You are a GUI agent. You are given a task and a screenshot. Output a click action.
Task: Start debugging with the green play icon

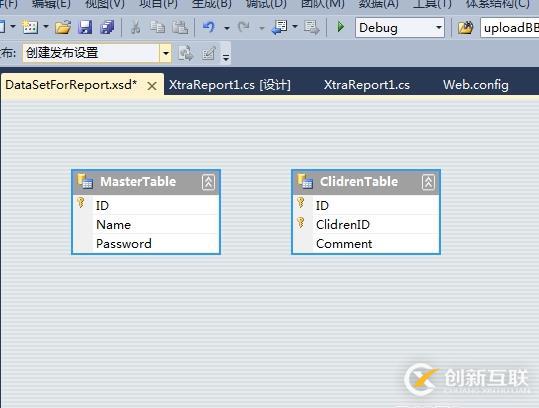click(x=340, y=27)
